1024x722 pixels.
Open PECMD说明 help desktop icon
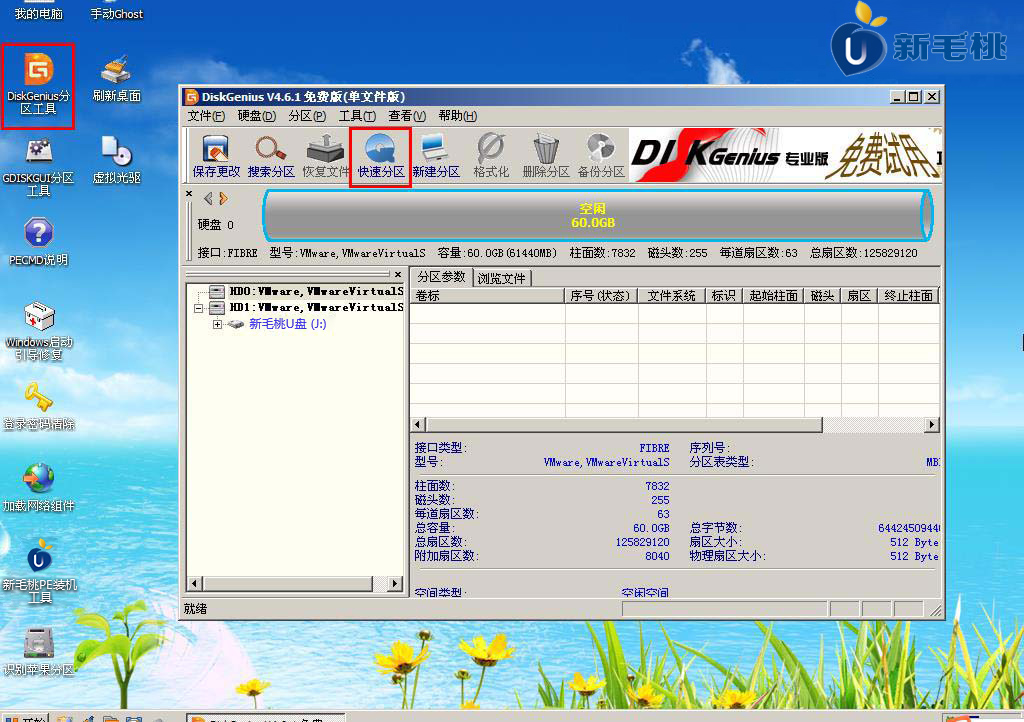pos(38,242)
